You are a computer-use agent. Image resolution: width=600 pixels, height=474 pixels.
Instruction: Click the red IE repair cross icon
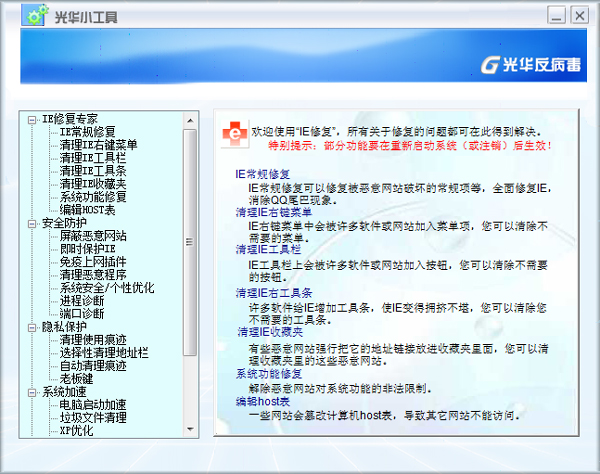pos(235,133)
